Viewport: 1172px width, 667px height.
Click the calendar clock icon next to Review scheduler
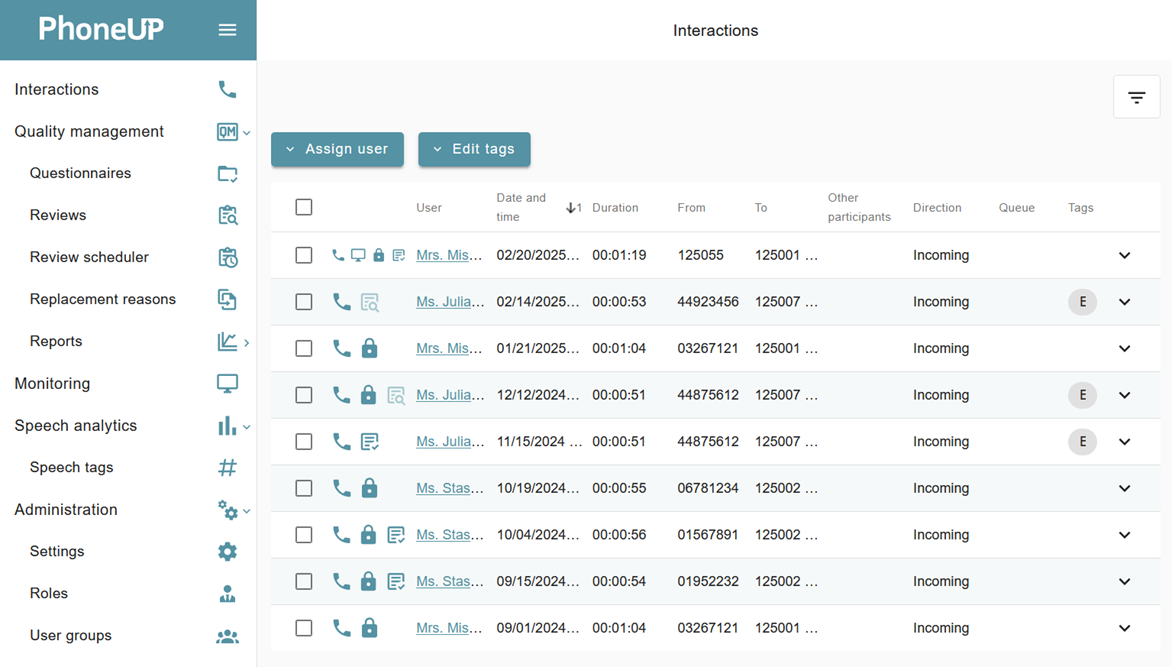tap(227, 257)
